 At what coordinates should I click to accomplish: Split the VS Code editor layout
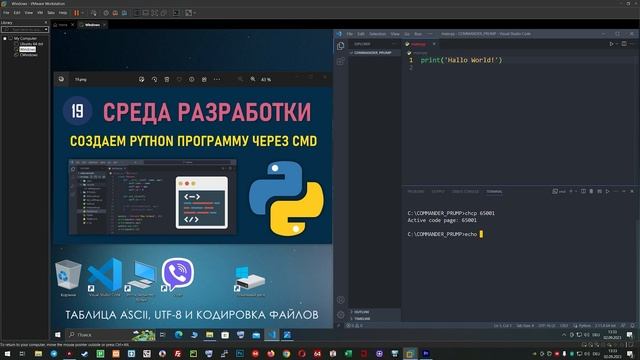point(624,44)
